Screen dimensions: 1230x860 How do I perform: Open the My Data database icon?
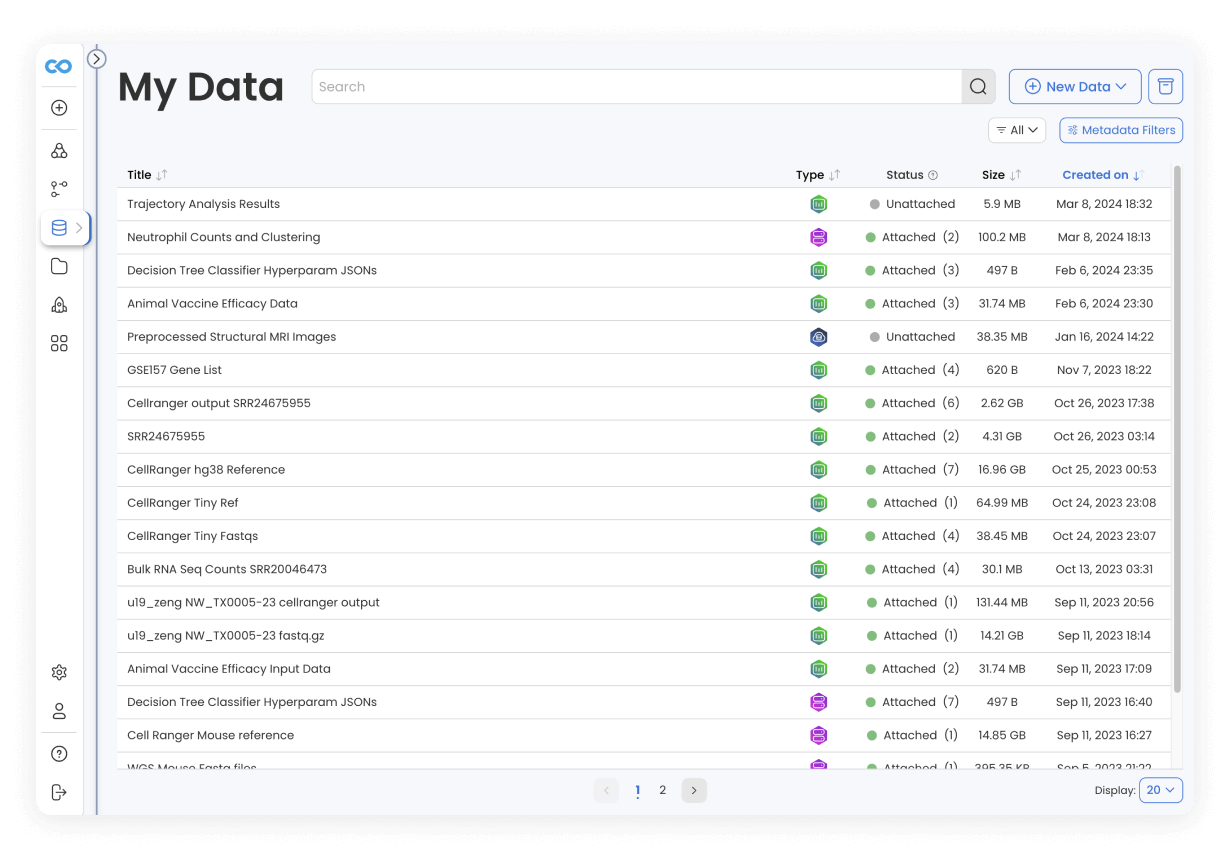click(58, 227)
